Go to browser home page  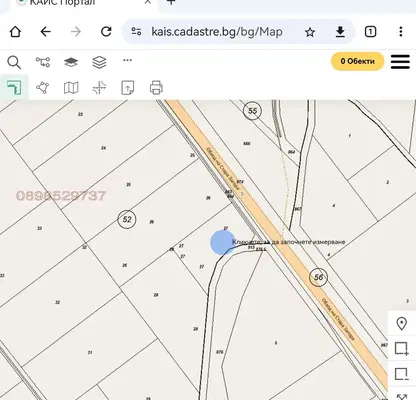(15, 32)
